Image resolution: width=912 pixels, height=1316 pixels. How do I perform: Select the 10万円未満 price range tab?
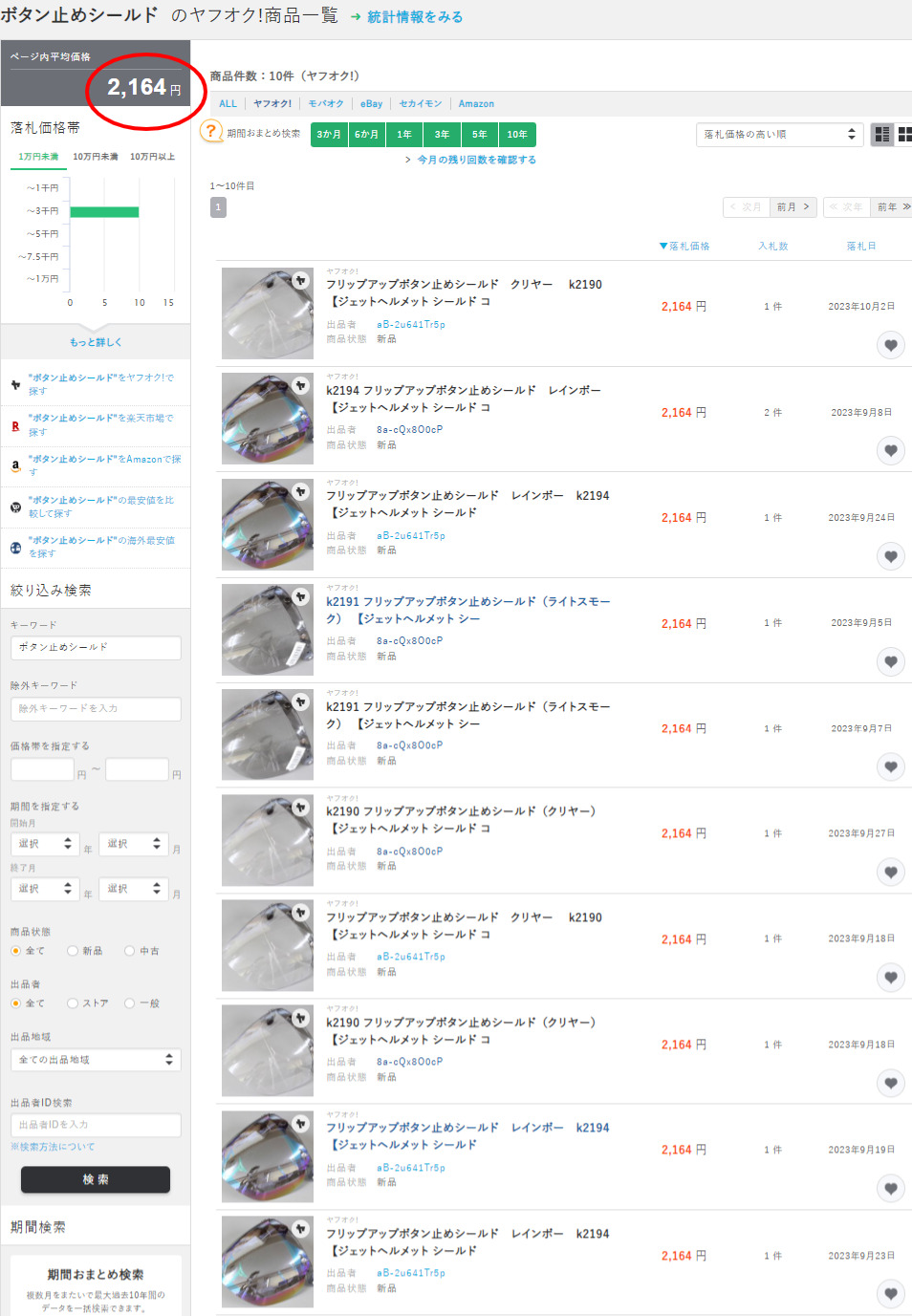pos(96,157)
